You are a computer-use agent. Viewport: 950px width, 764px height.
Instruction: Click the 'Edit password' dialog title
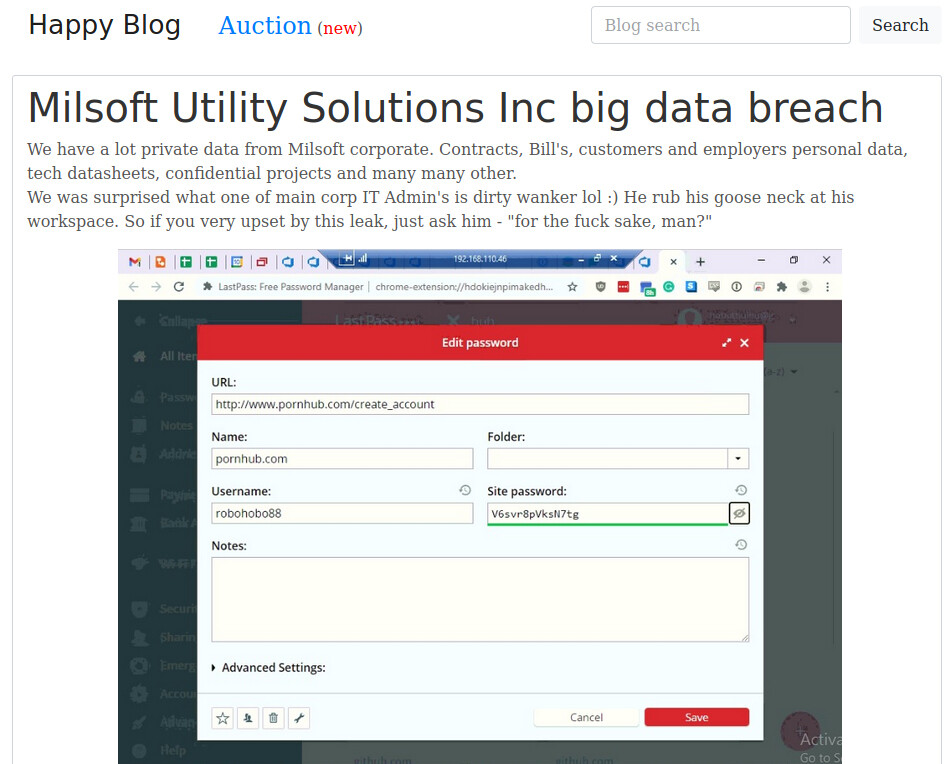coord(480,343)
